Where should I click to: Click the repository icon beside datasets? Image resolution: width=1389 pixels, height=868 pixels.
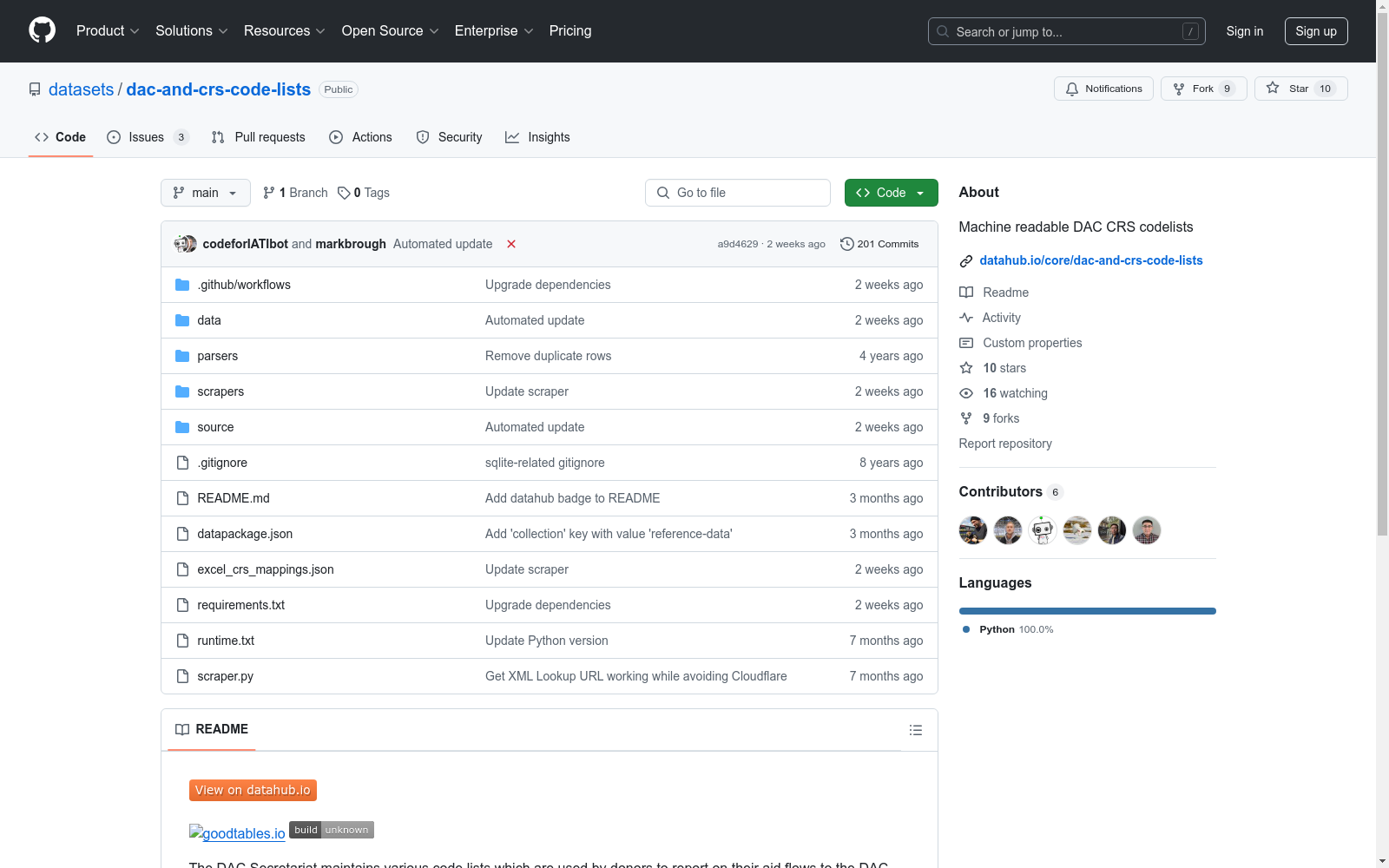[x=35, y=89]
